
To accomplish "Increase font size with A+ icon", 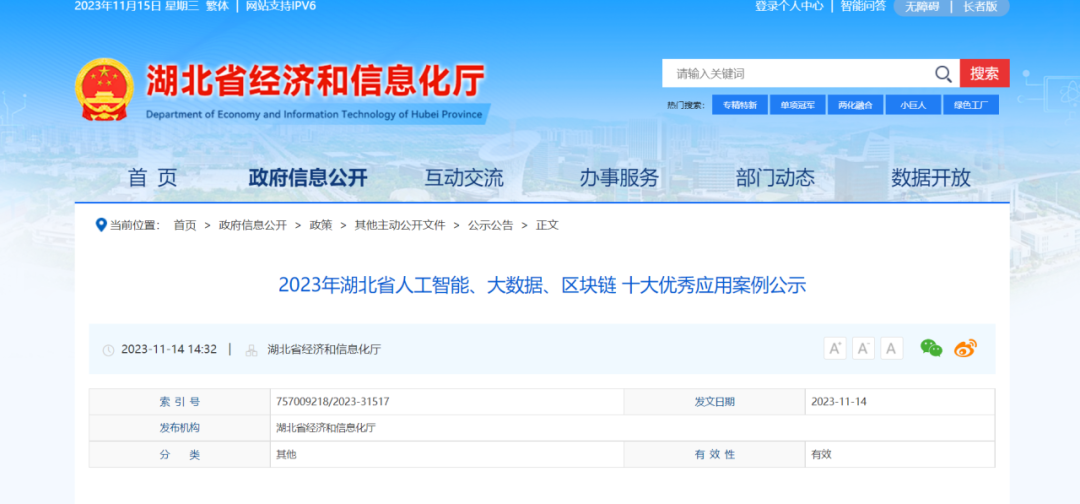I will point(835,348).
